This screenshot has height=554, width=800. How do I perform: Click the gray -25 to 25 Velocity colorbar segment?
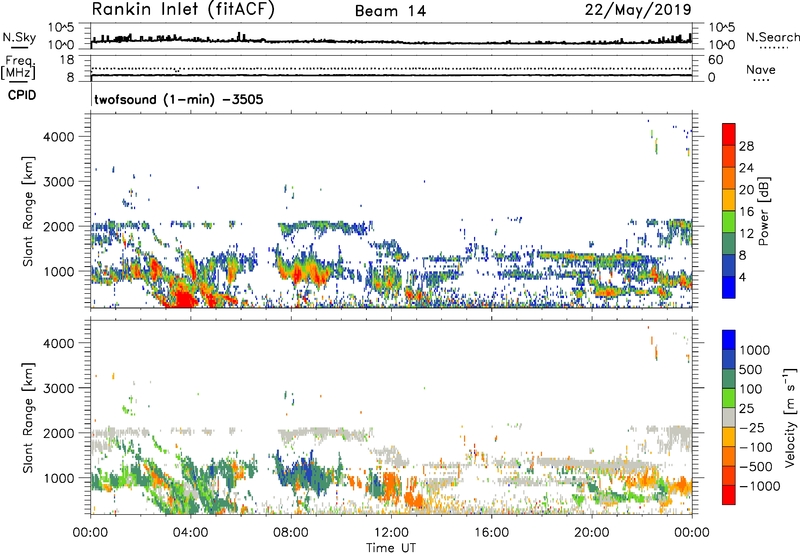pyautogui.click(x=729, y=418)
